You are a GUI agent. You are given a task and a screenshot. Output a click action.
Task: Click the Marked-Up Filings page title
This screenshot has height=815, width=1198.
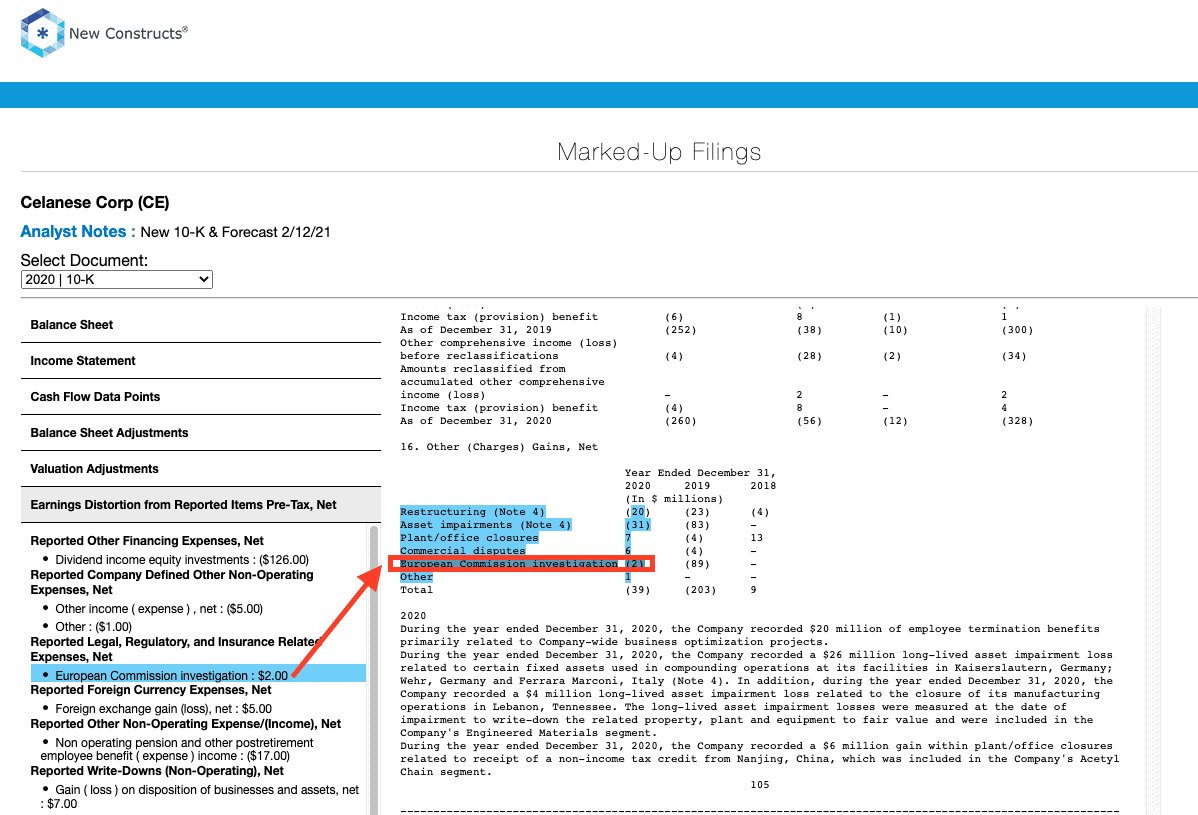[659, 151]
